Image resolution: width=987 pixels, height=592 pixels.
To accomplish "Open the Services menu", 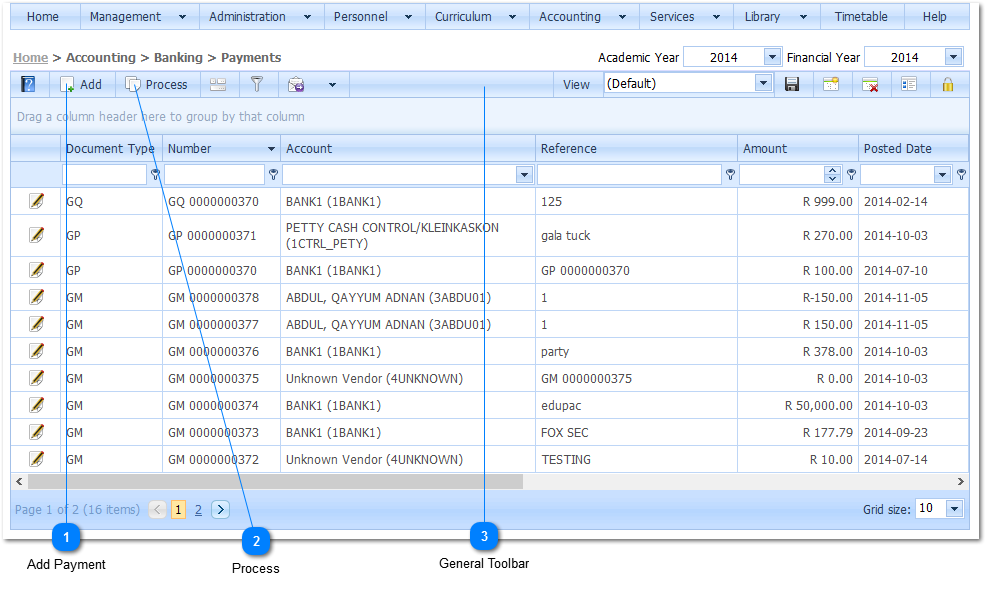I will click(686, 17).
